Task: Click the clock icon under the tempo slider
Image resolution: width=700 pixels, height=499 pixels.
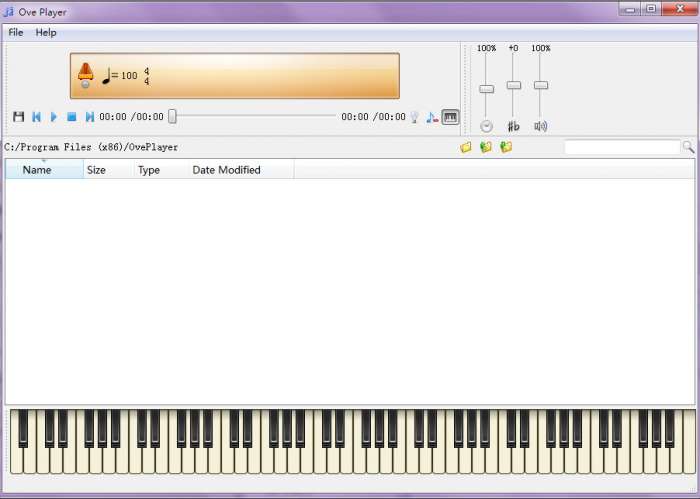Action: click(x=486, y=126)
